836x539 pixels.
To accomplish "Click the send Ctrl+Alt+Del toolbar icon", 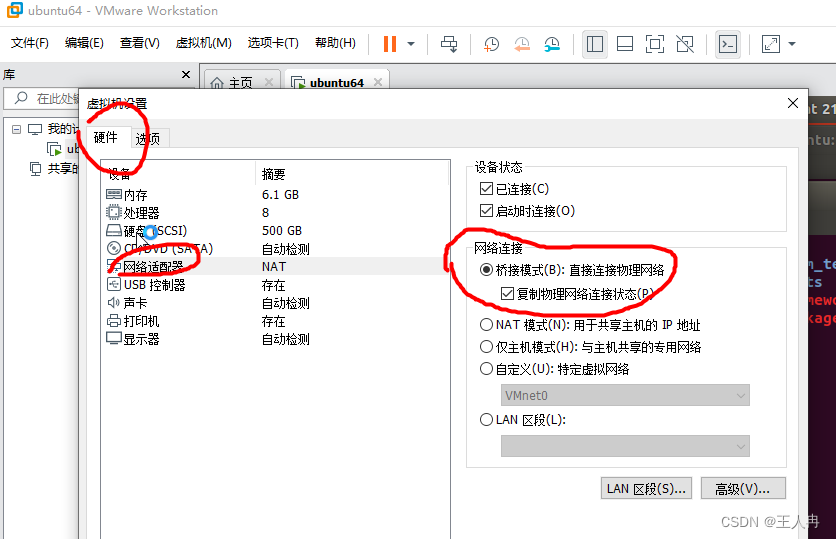I will coord(449,44).
